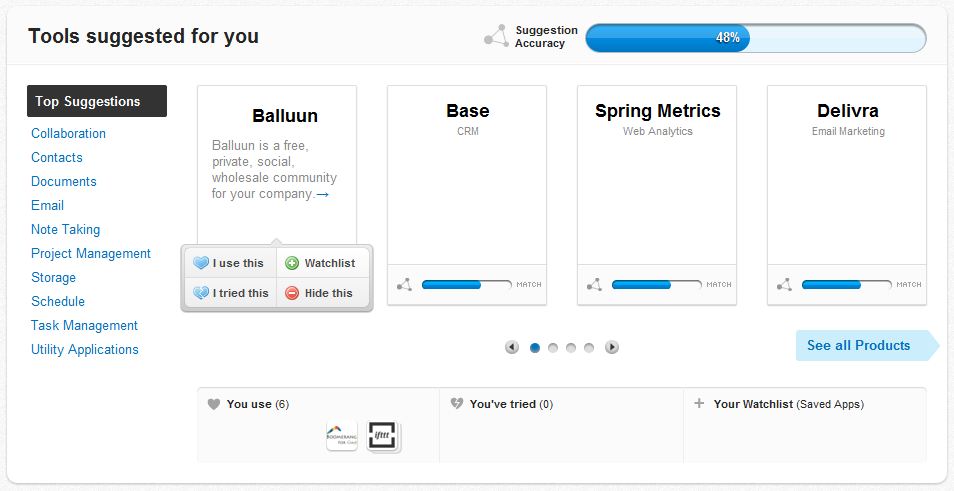The width and height of the screenshot is (954, 491).
Task: Open the Top Suggestions category
Action: tap(96, 101)
